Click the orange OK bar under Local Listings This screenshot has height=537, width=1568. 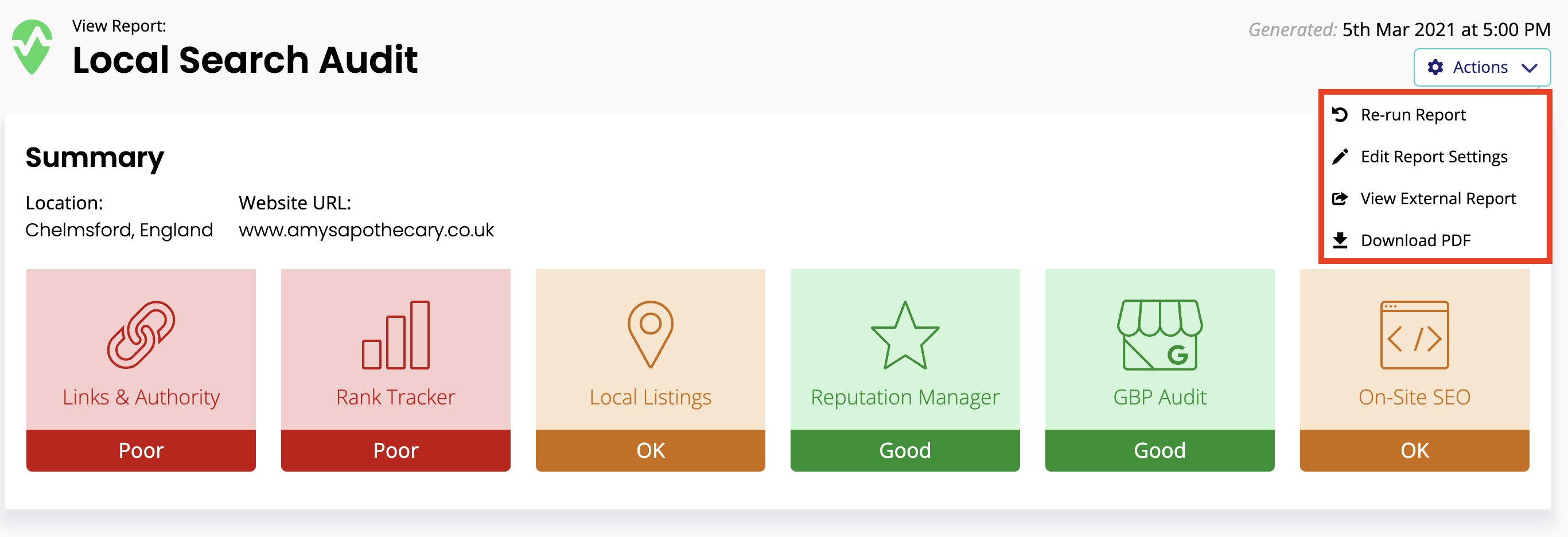pos(650,450)
